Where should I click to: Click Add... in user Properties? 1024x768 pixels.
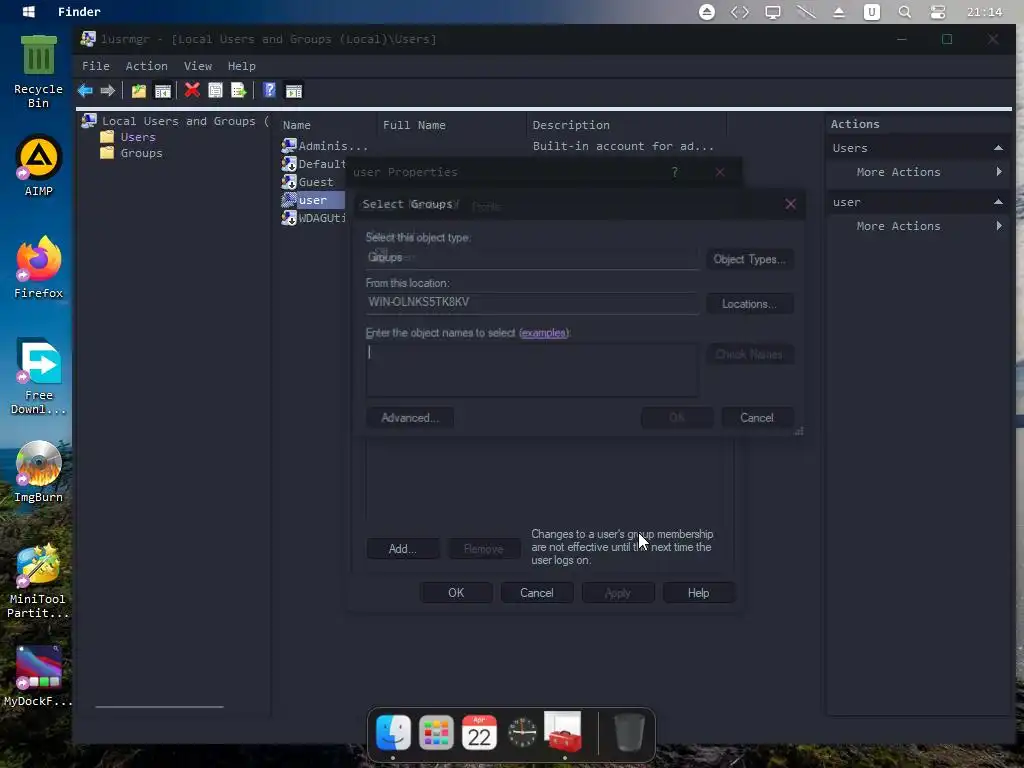402,549
